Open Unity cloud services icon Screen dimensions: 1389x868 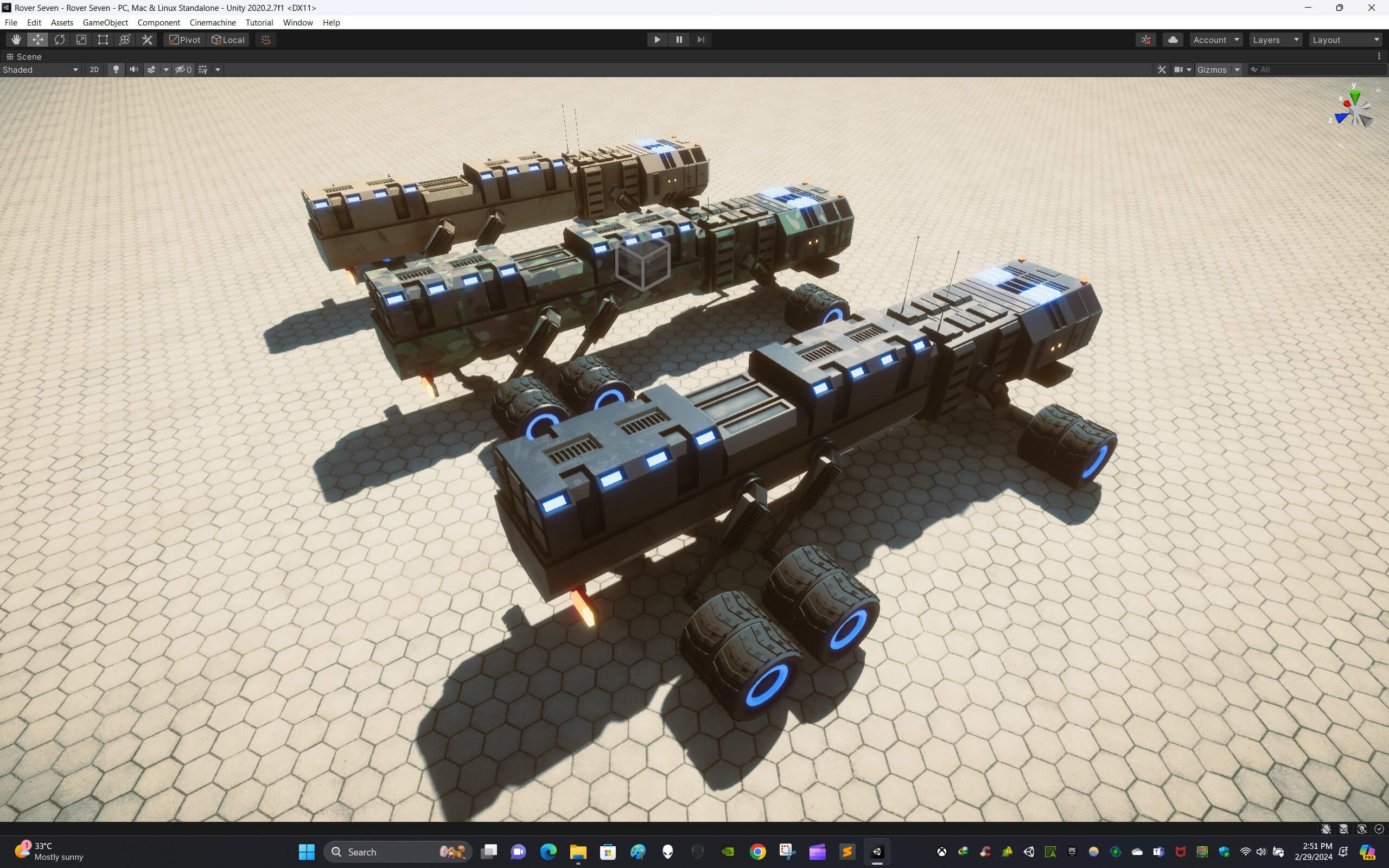tap(1173, 40)
